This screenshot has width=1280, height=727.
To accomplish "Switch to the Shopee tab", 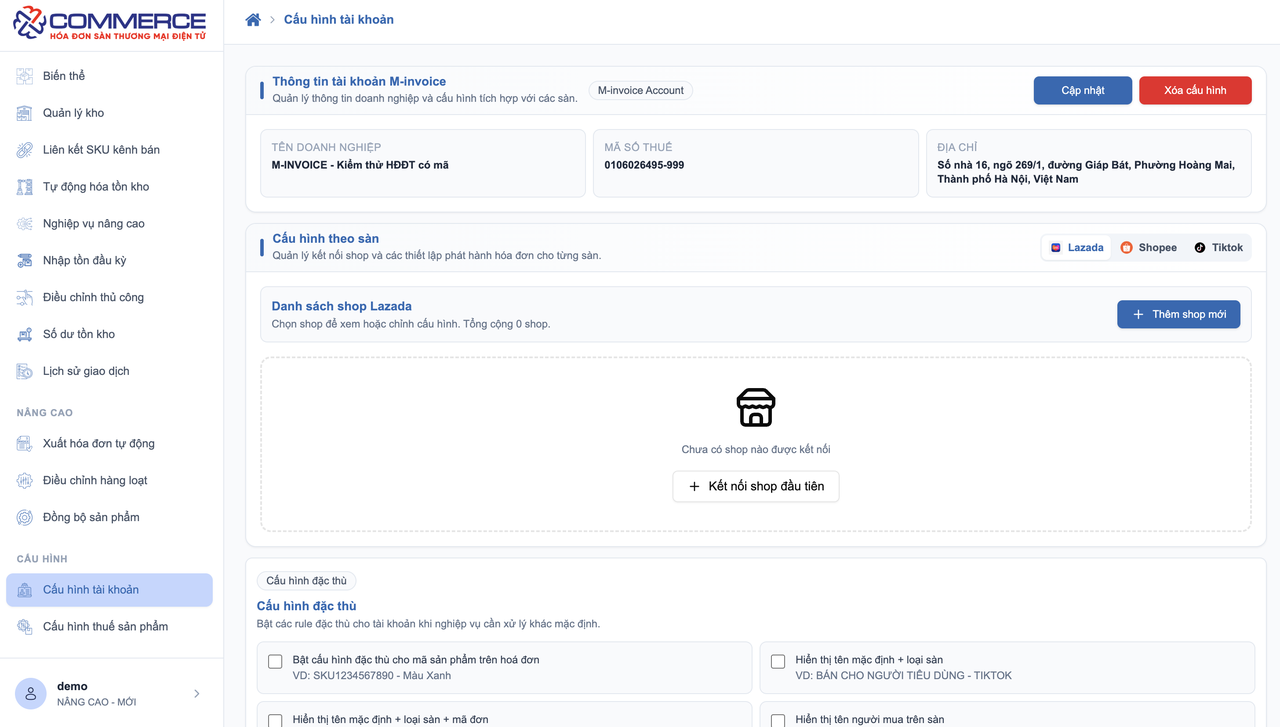I will tap(1148, 248).
